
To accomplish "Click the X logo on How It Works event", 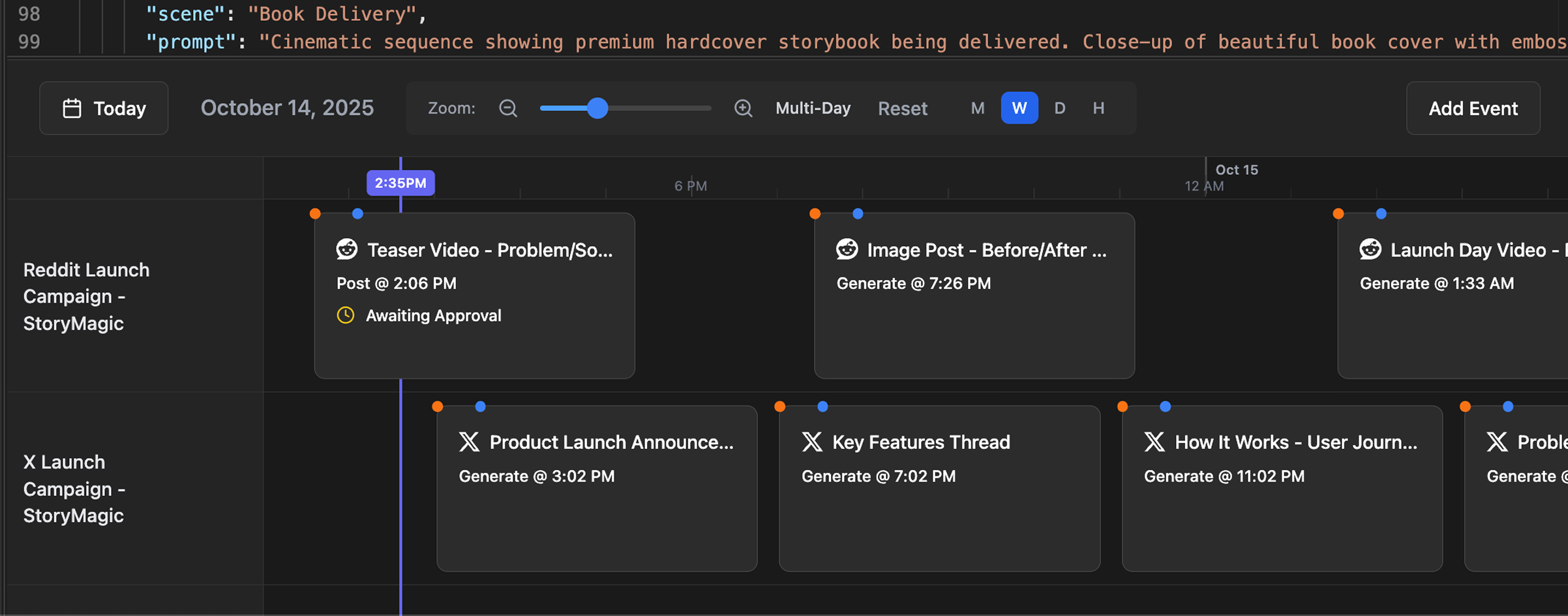I will pos(1154,442).
